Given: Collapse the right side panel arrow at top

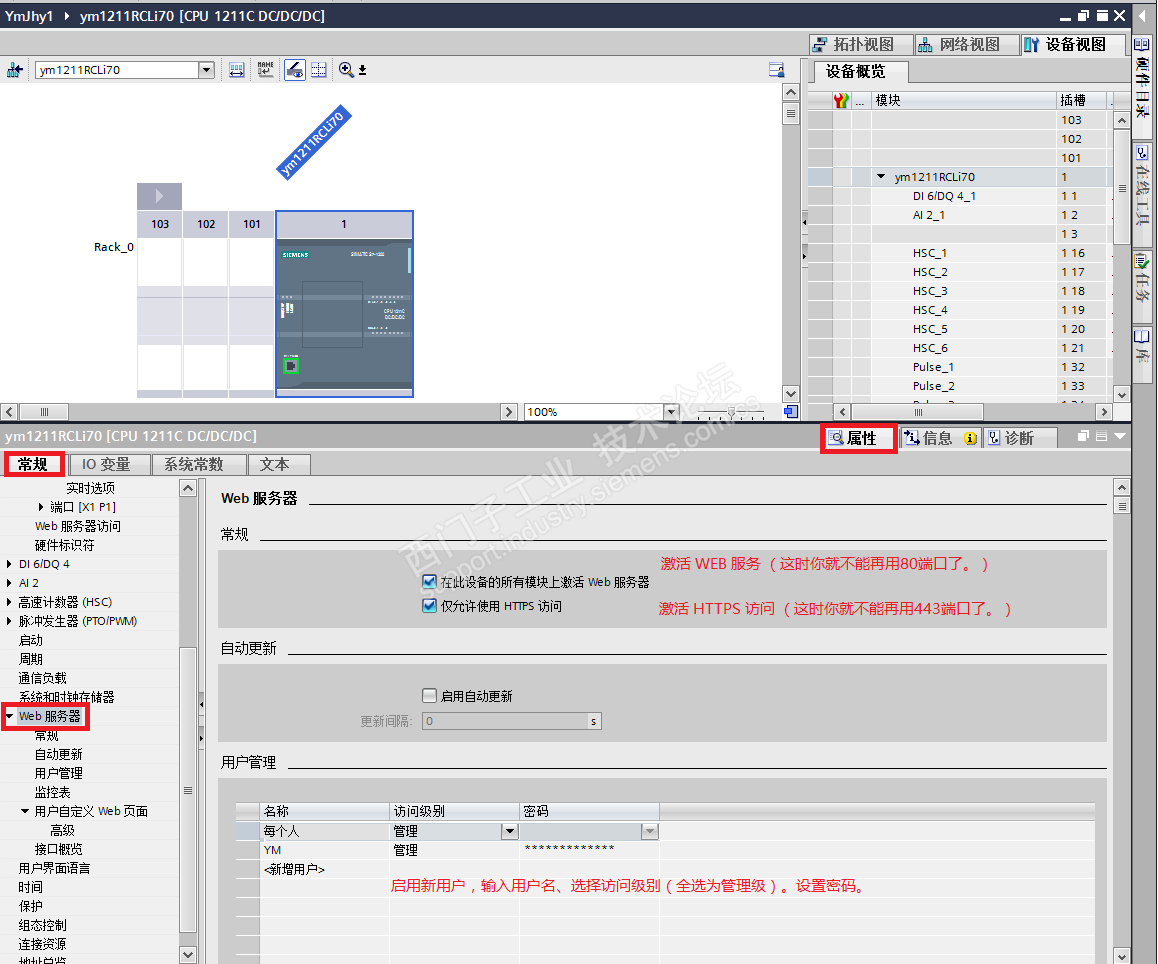Looking at the screenshot, I should [x=1142, y=16].
